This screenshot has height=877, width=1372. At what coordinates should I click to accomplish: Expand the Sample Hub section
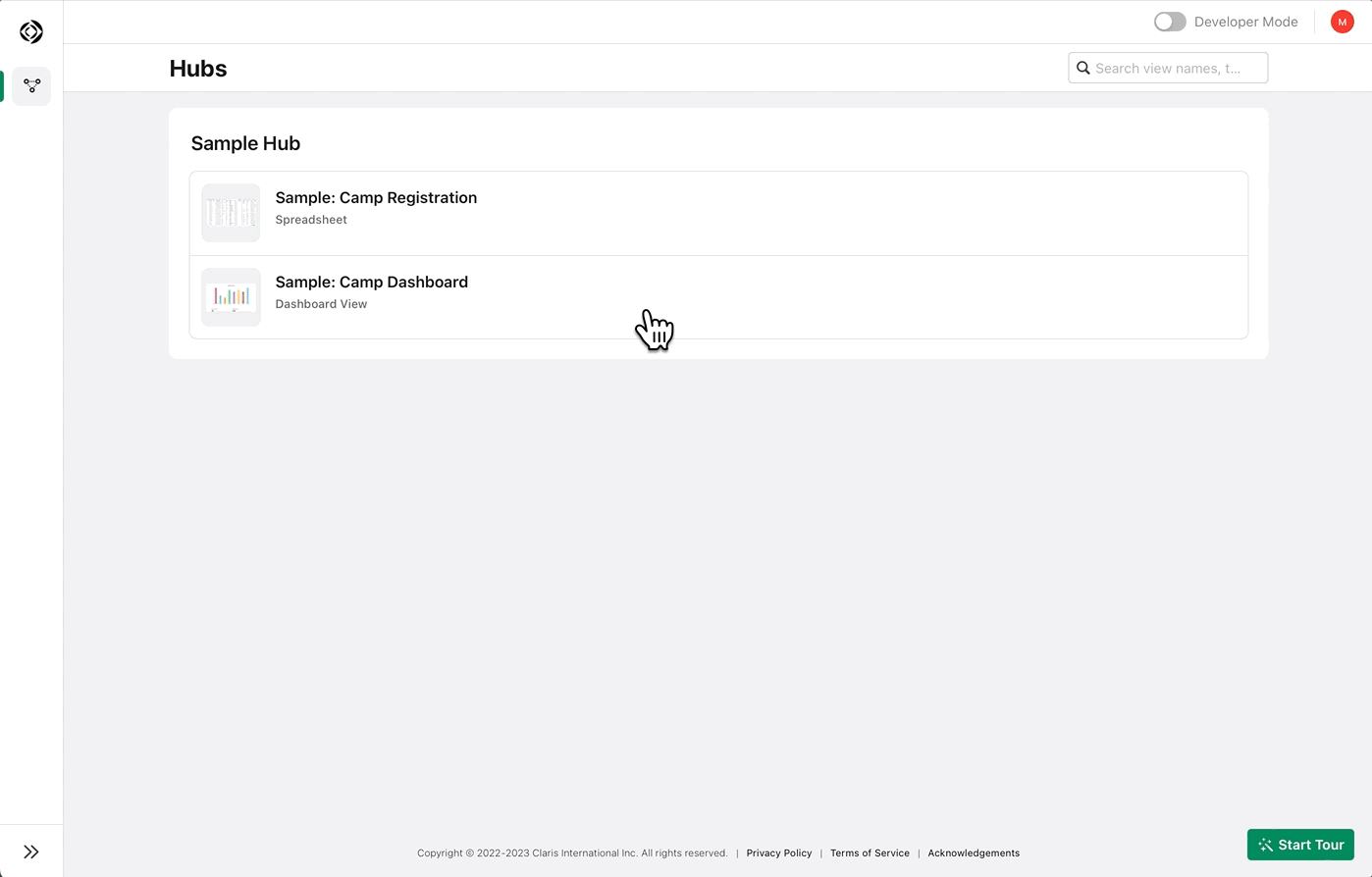pyautogui.click(x=244, y=143)
